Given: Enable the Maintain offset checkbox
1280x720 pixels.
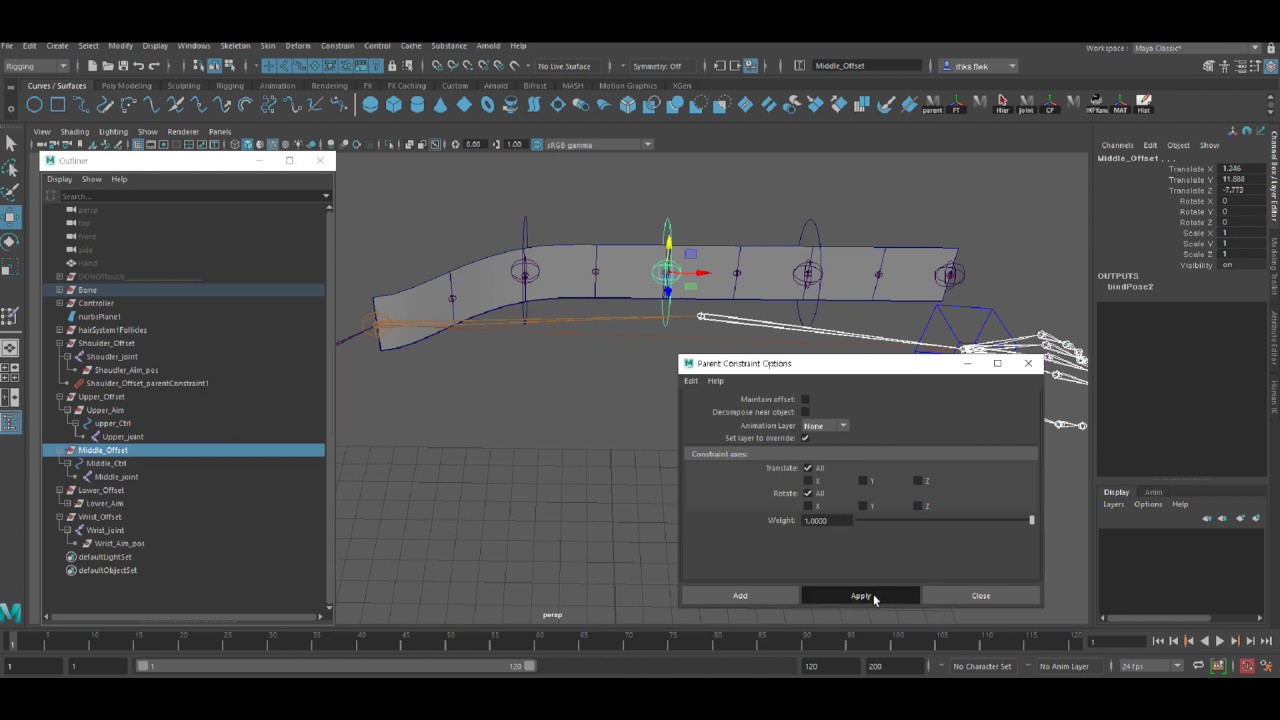Looking at the screenshot, I should tap(805, 399).
